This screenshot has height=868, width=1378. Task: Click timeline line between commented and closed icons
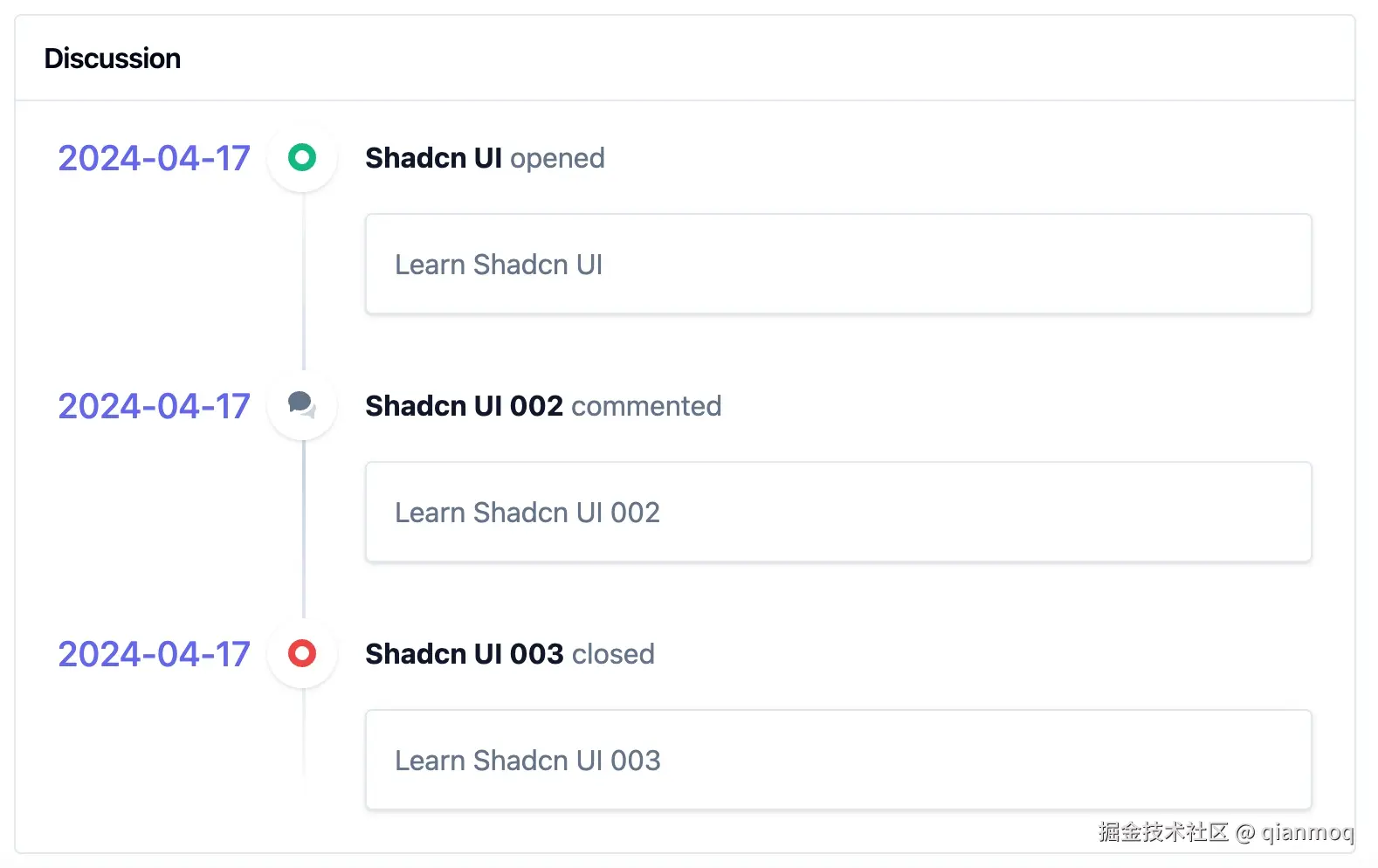(x=303, y=529)
